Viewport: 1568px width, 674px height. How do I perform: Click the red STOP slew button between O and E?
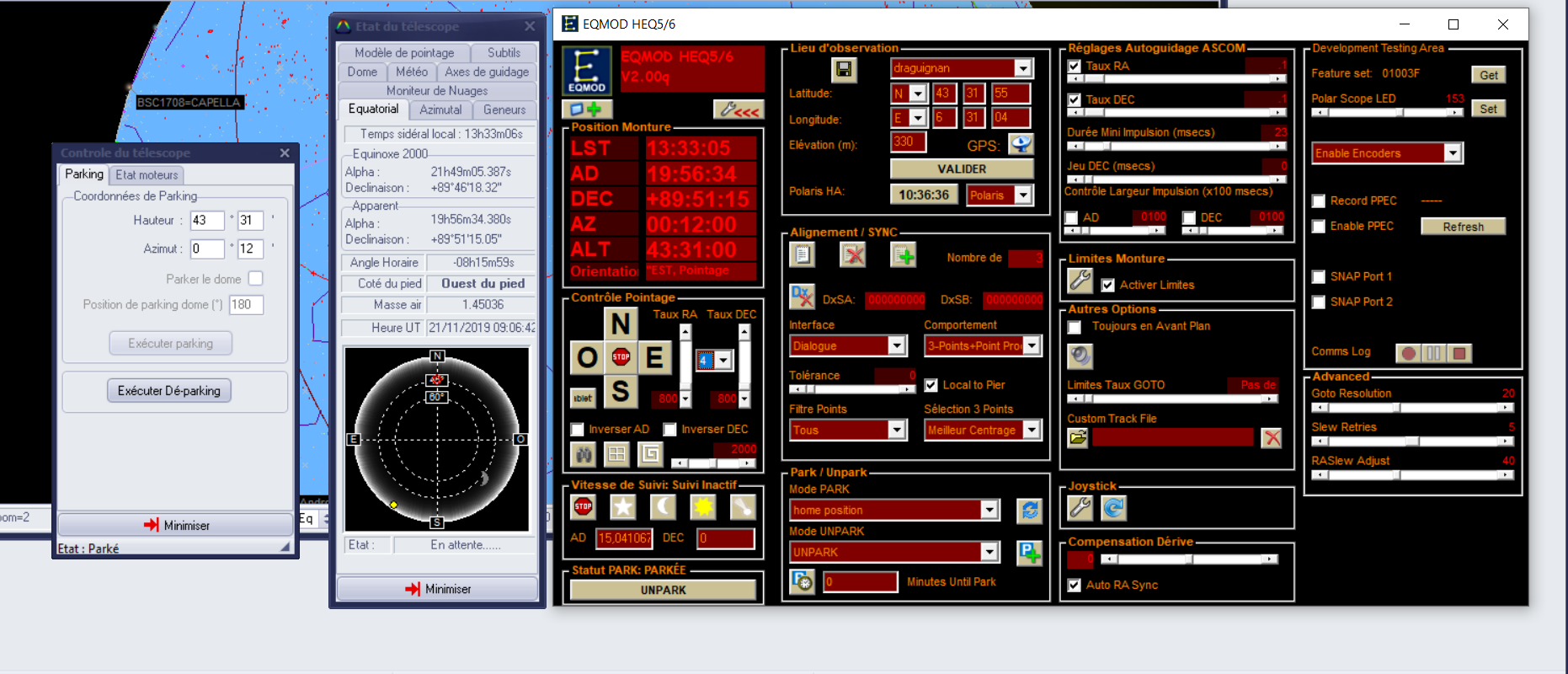[621, 357]
